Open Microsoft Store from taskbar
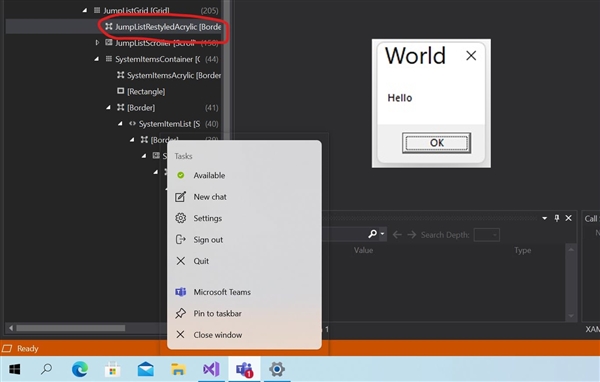The image size is (600, 382). [112, 369]
